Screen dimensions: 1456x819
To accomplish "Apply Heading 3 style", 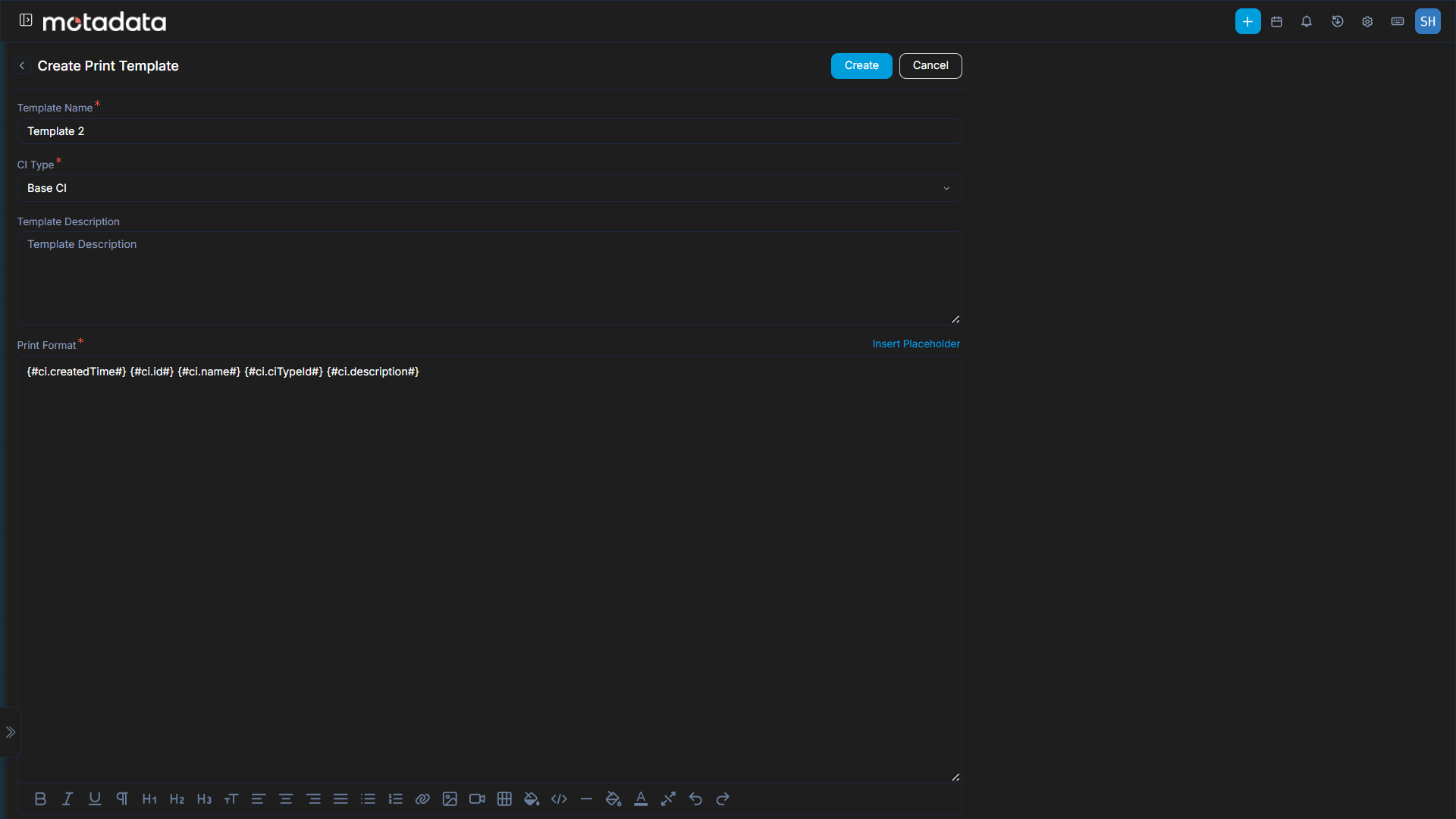I will click(204, 799).
